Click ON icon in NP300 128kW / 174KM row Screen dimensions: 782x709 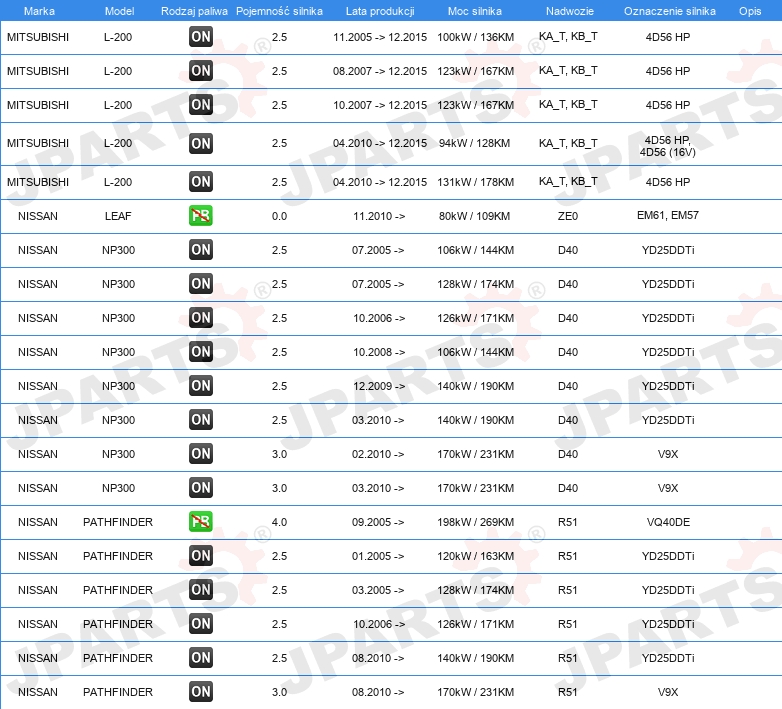[x=200, y=284]
